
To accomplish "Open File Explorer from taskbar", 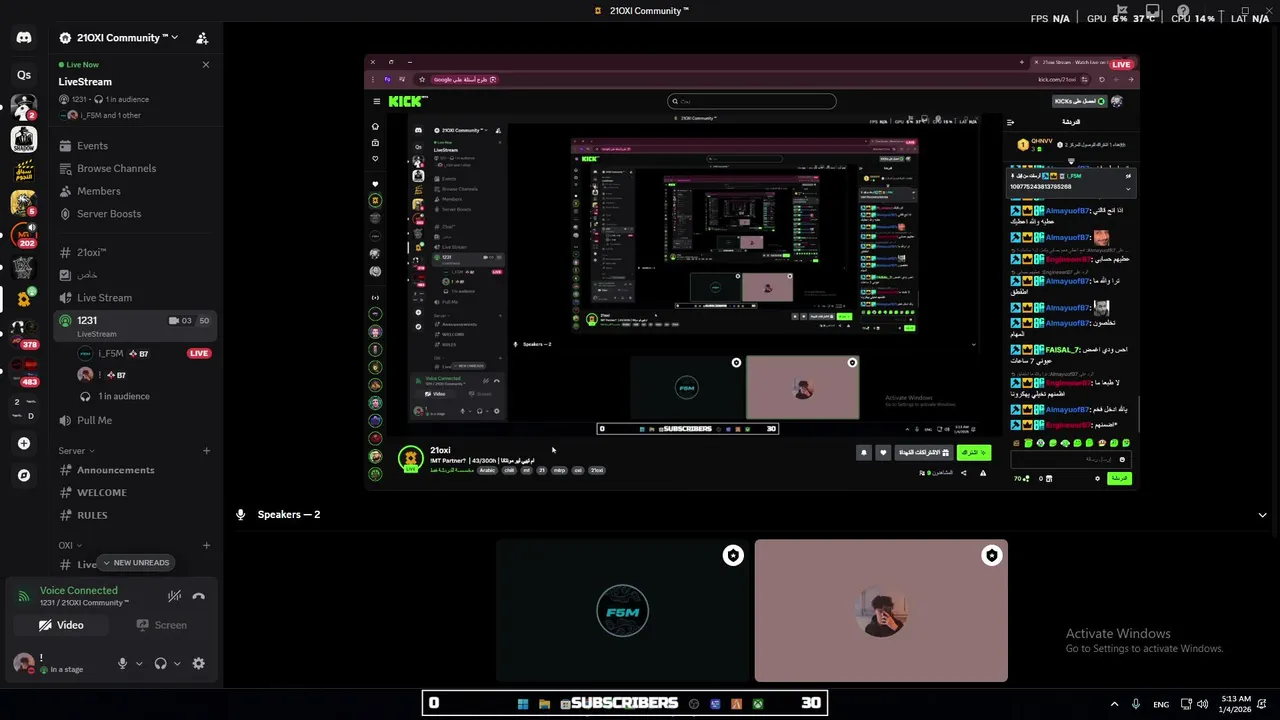I will (544, 704).
